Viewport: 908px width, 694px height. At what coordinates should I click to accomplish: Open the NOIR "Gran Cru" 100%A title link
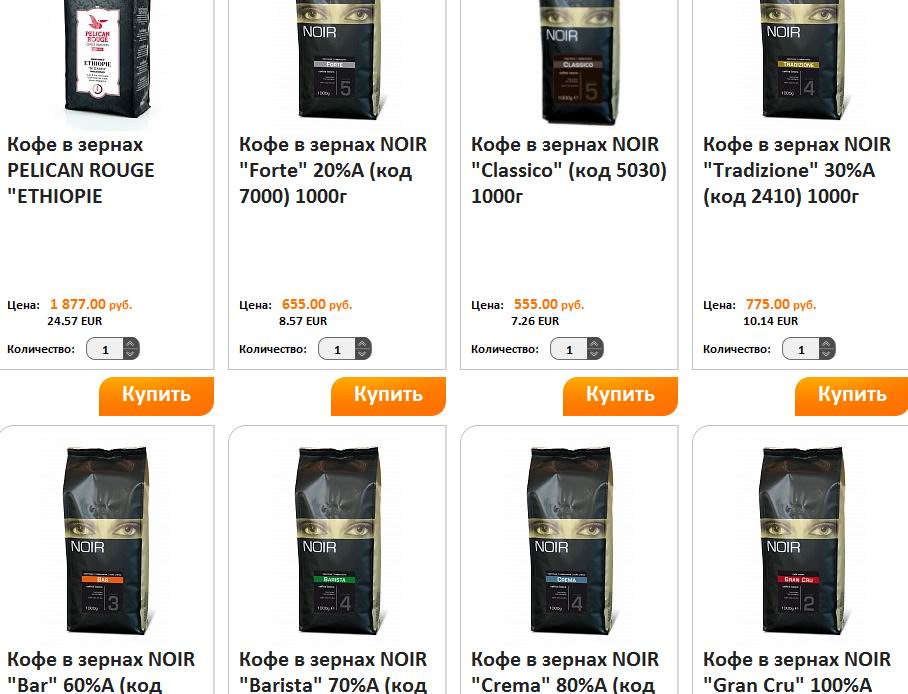(797, 673)
